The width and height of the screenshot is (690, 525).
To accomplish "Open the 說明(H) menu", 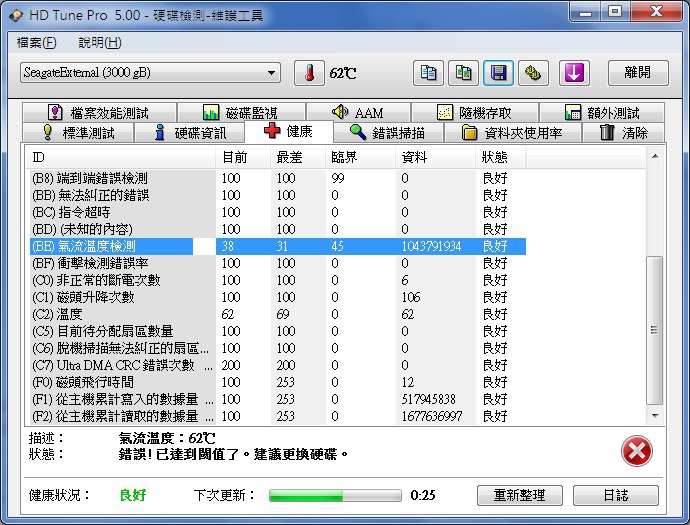I will pyautogui.click(x=100, y=43).
